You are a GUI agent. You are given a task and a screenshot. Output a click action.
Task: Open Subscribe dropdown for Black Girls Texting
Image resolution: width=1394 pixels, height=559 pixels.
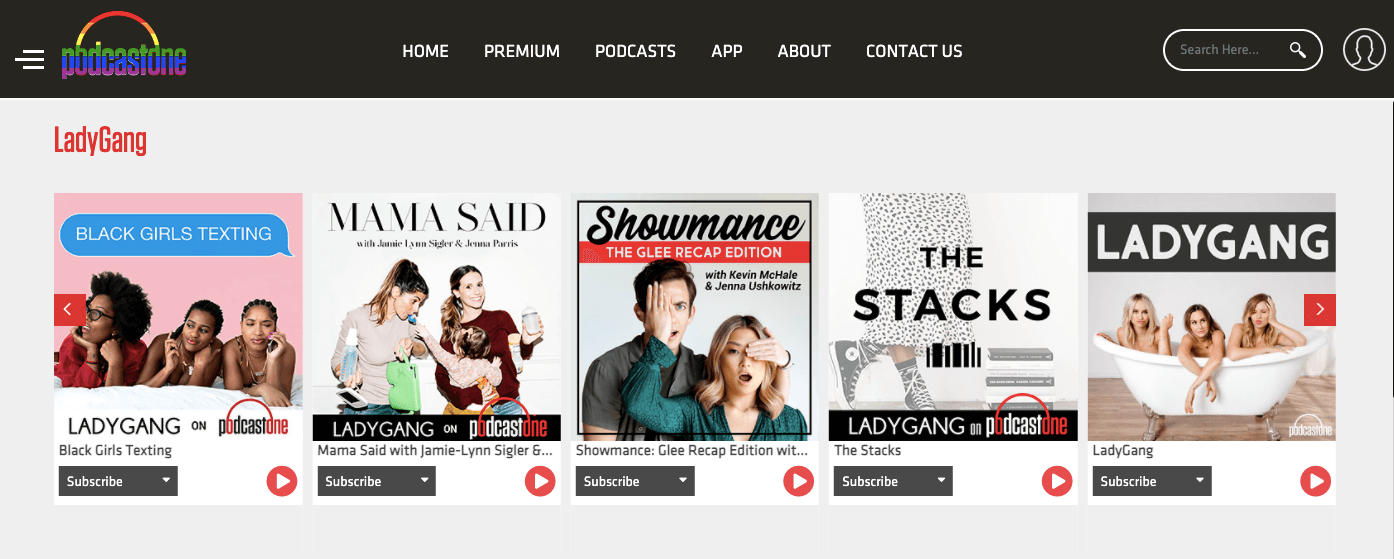click(x=118, y=481)
